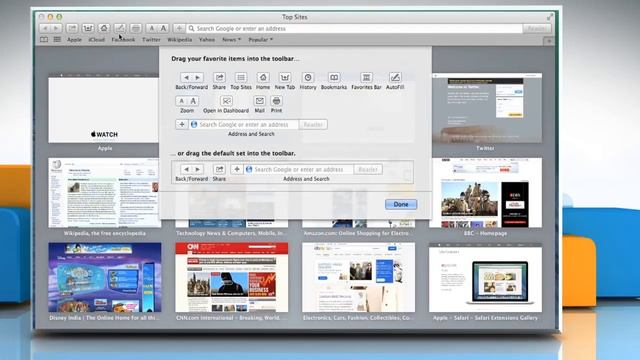Click the Back arrow in Safari's toolbar
The image size is (640, 360).
tap(45, 28)
